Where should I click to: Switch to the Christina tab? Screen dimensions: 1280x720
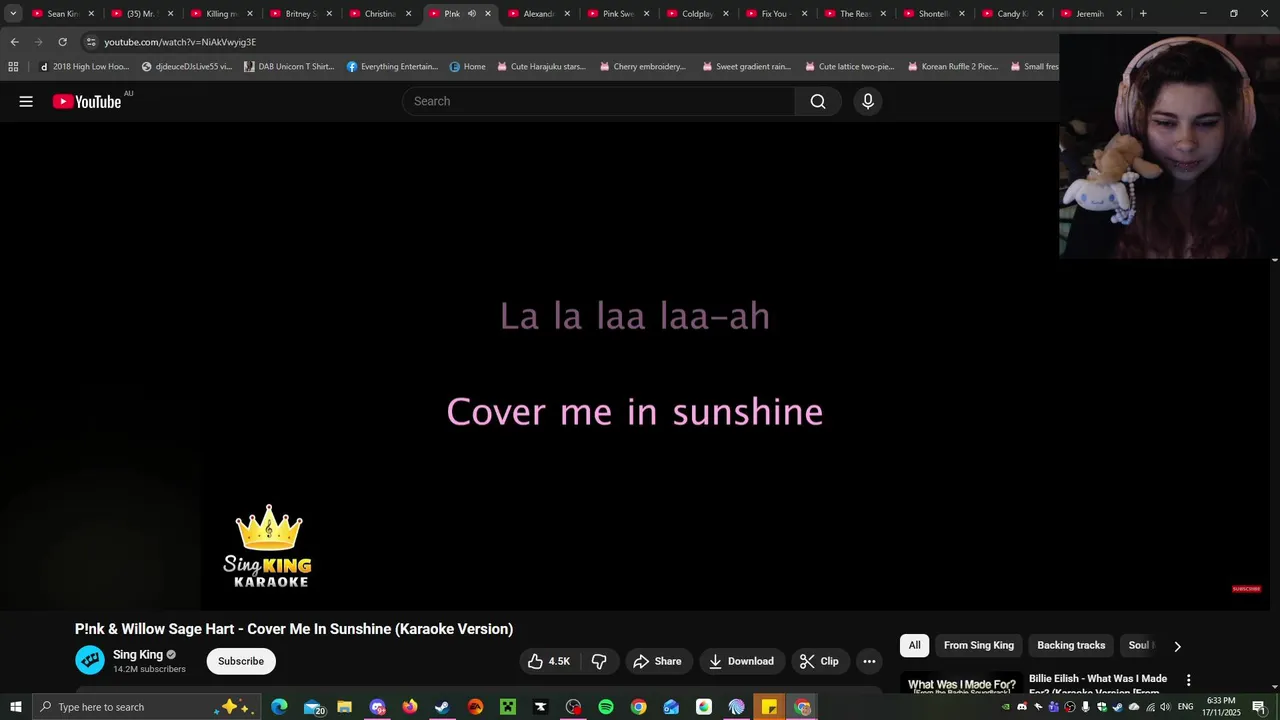pos(379,14)
